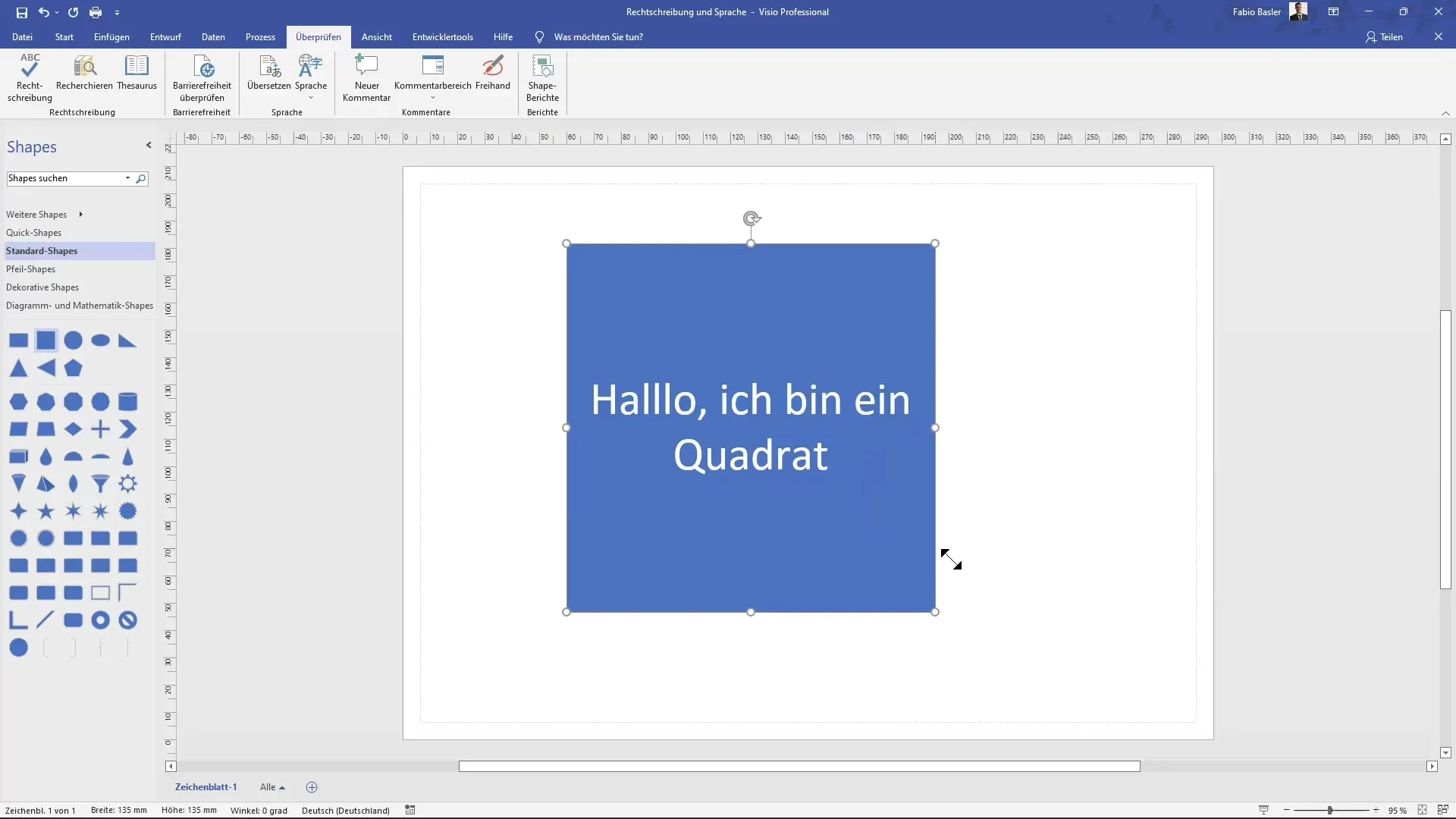
Task: Open the undo history dropdown arrow
Action: click(57, 13)
